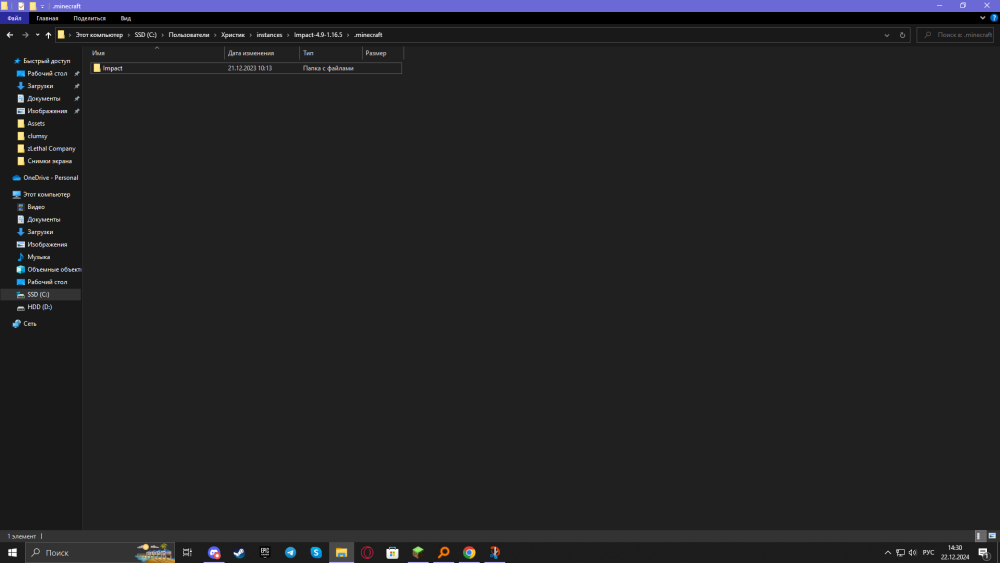Open the Вид ribbon tab
Screen dimensions: 1000x563
126,18
